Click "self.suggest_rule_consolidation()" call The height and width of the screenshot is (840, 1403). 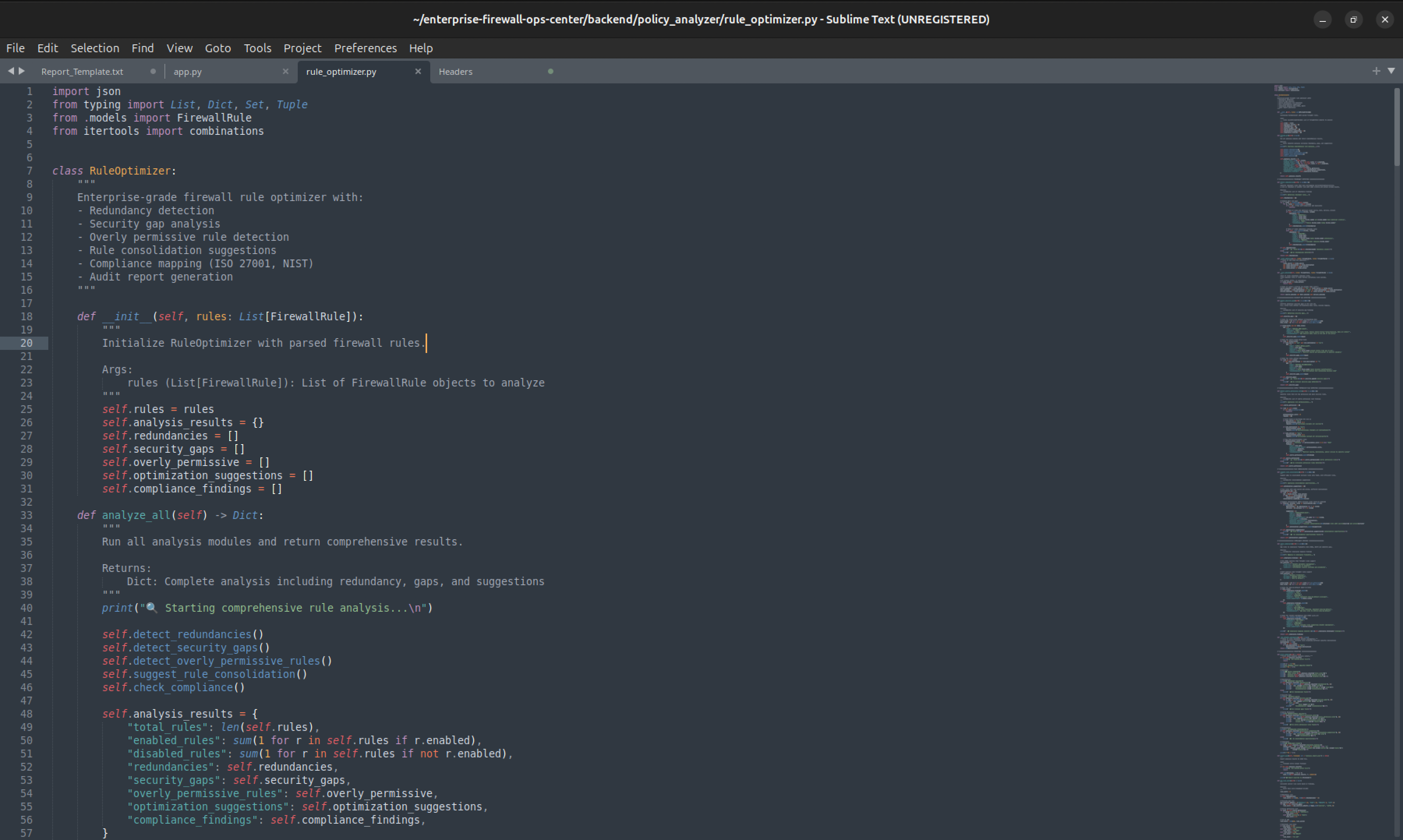point(204,674)
